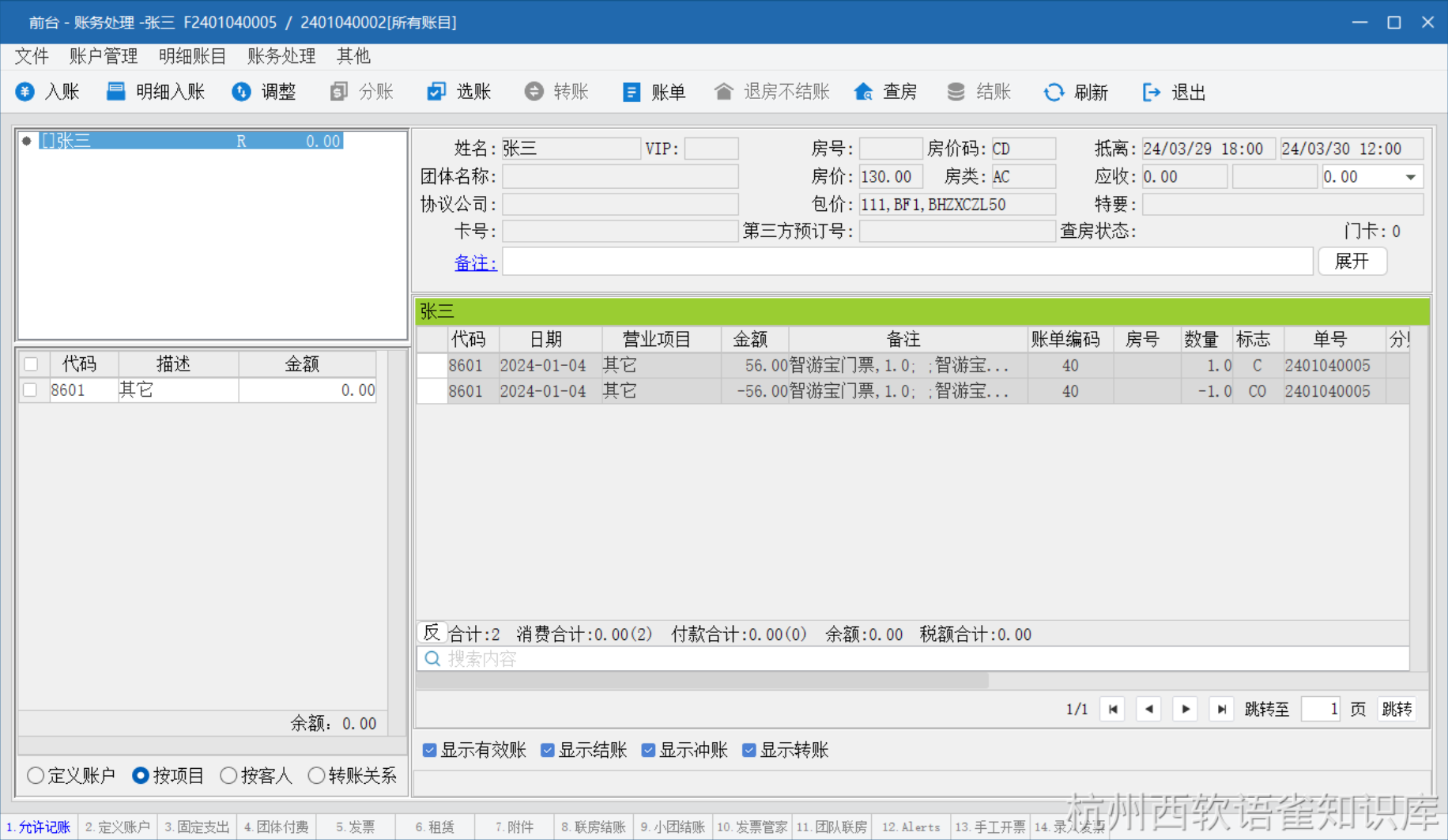This screenshot has height=840, width=1448.
Task: Switch to 3.固定支出 tab
Action: point(198,827)
